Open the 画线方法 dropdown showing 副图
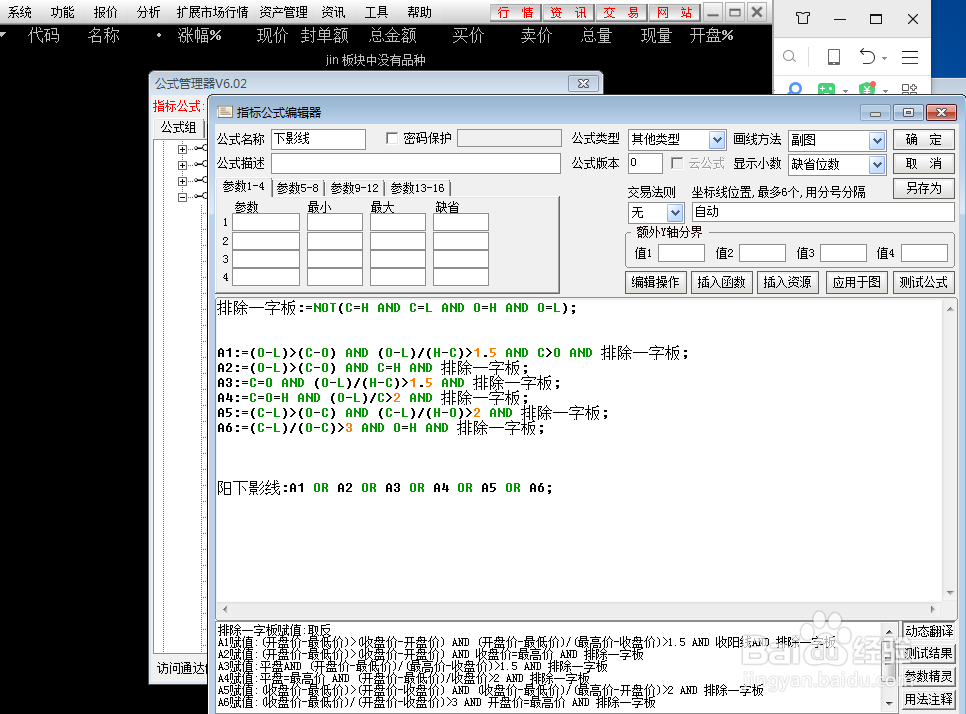The image size is (966, 714). [836, 139]
